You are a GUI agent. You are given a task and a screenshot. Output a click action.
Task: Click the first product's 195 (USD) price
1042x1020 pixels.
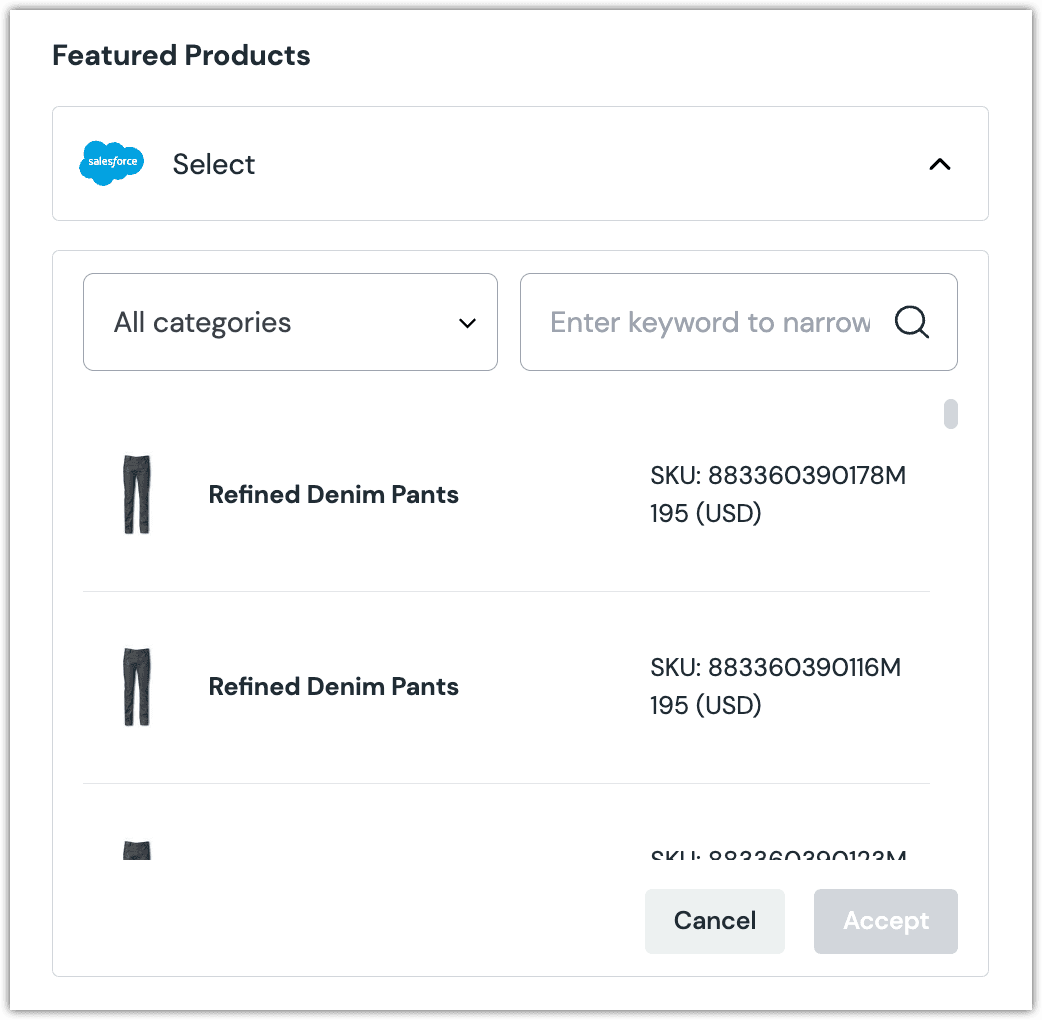706,514
